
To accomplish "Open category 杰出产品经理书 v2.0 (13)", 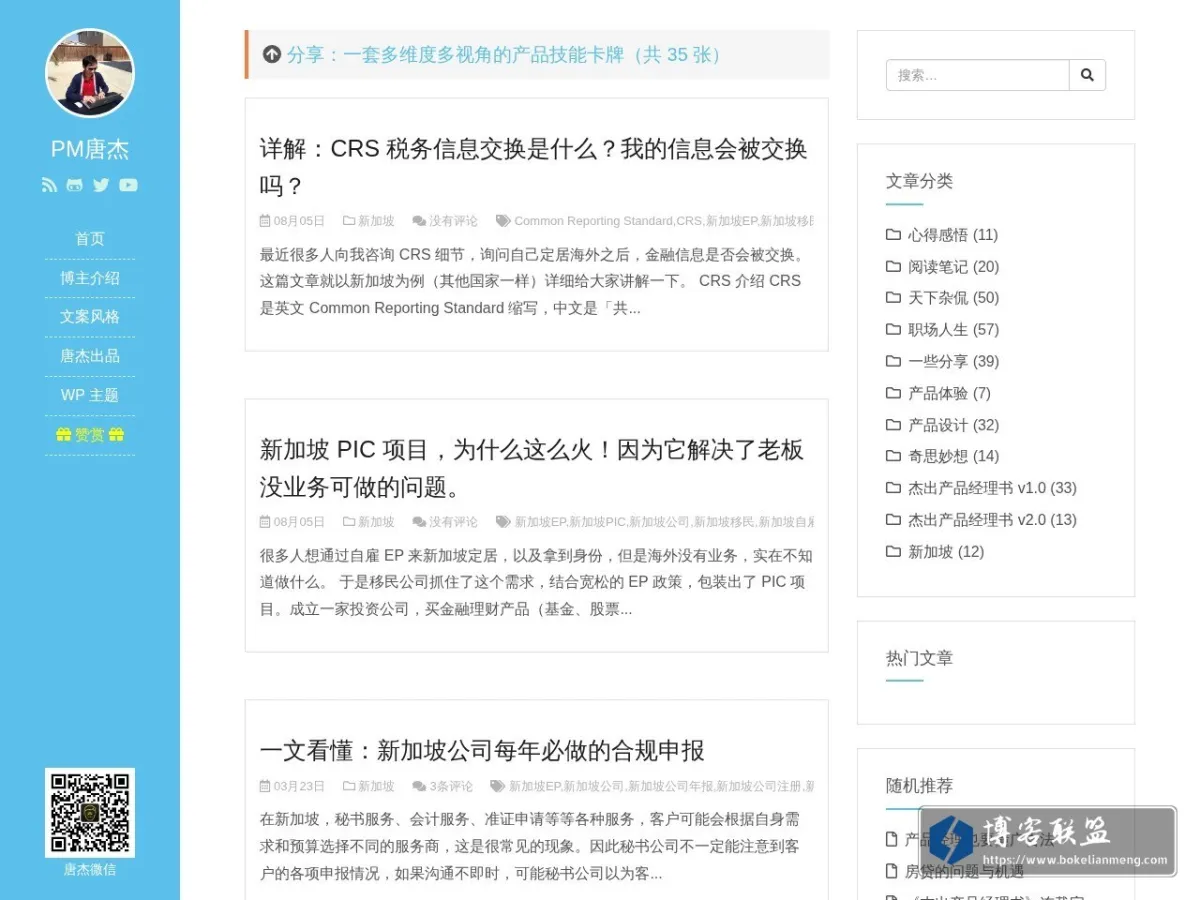I will pyautogui.click(x=992, y=520).
